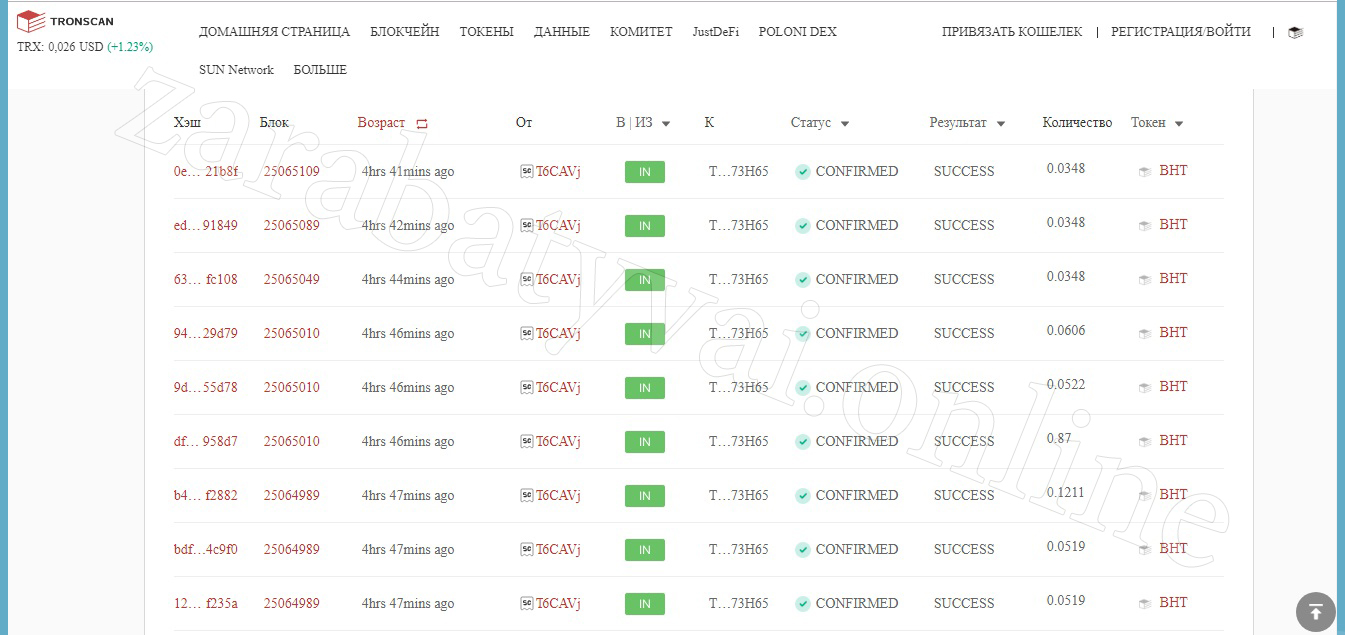Open transaction hash 94…29d79

206,333
